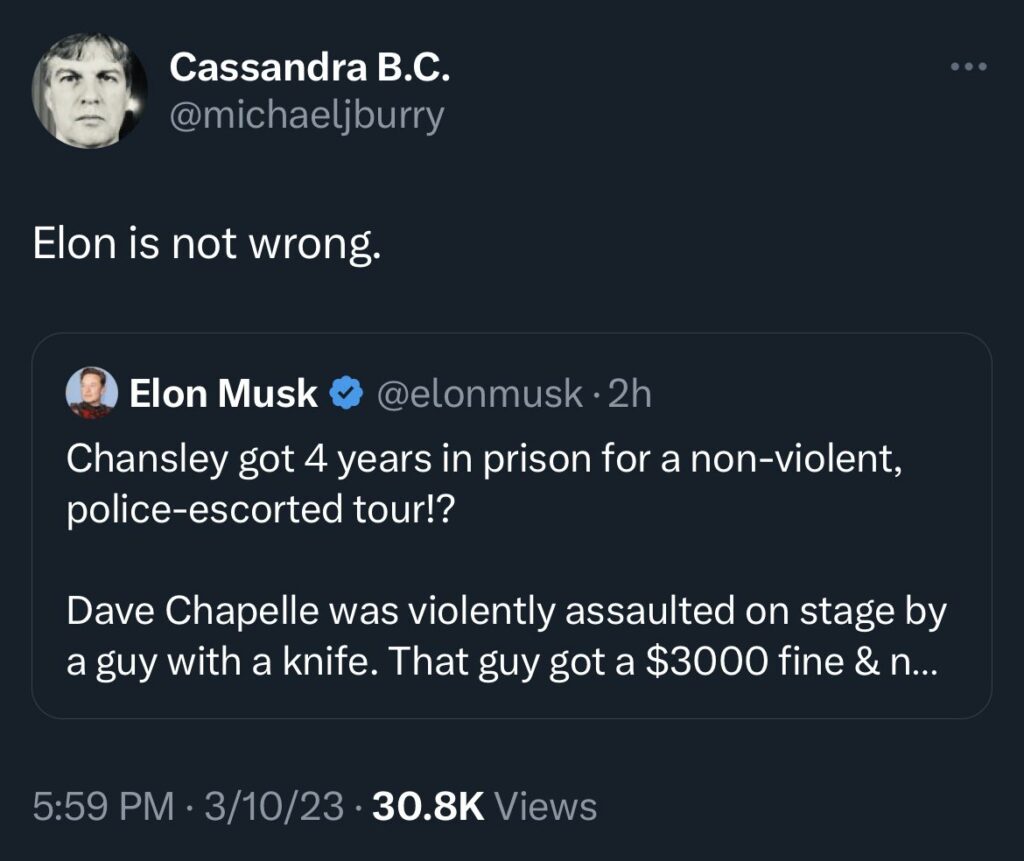Open the @michaeljburry handle
The image size is (1024, 861).
[307, 116]
